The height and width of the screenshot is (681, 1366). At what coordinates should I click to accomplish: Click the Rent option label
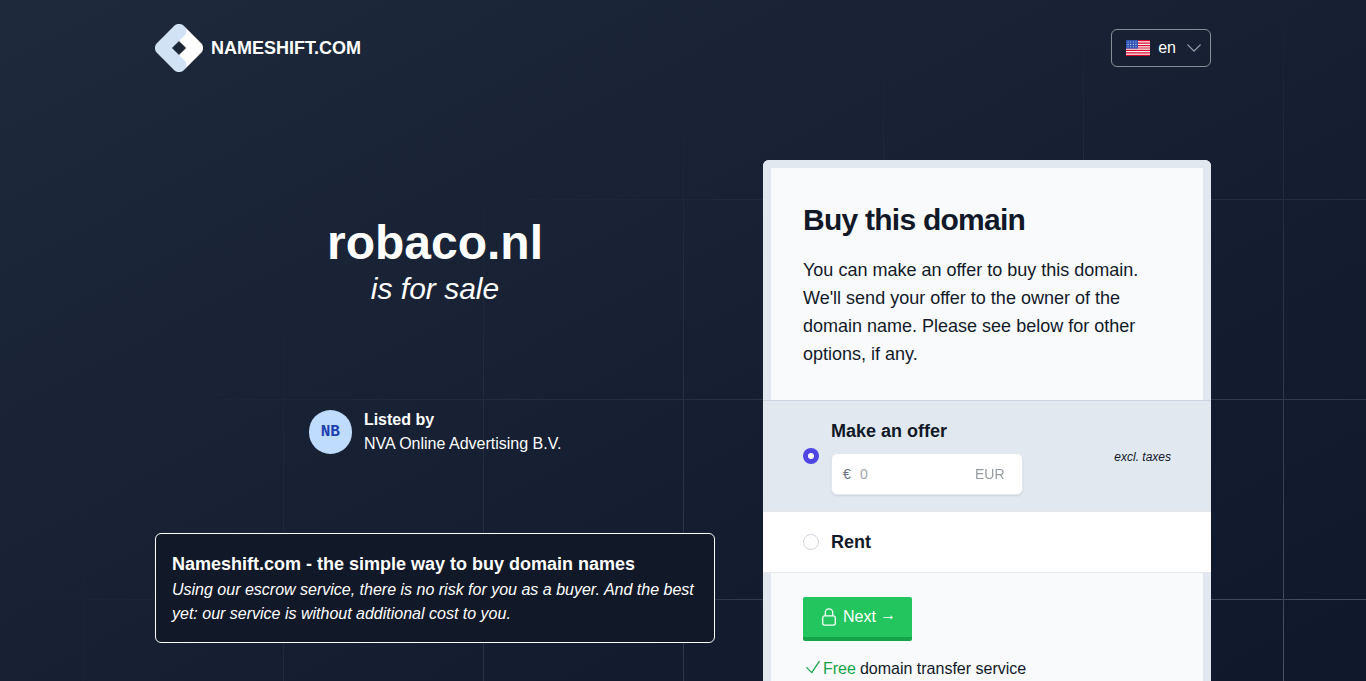click(x=851, y=542)
